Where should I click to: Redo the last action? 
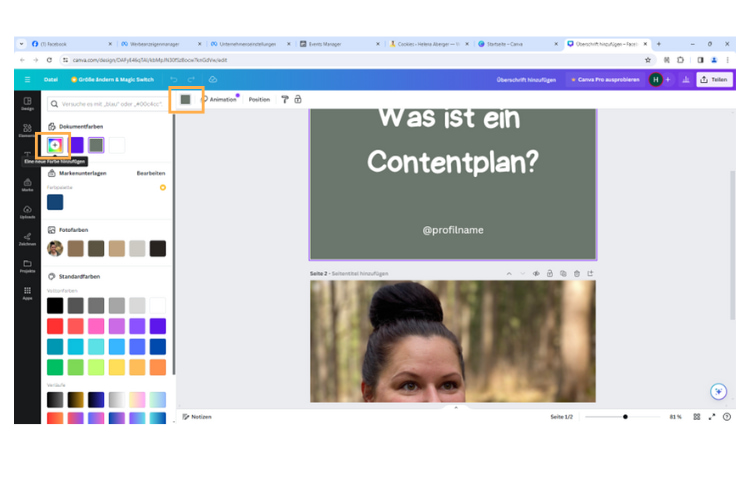pos(191,79)
